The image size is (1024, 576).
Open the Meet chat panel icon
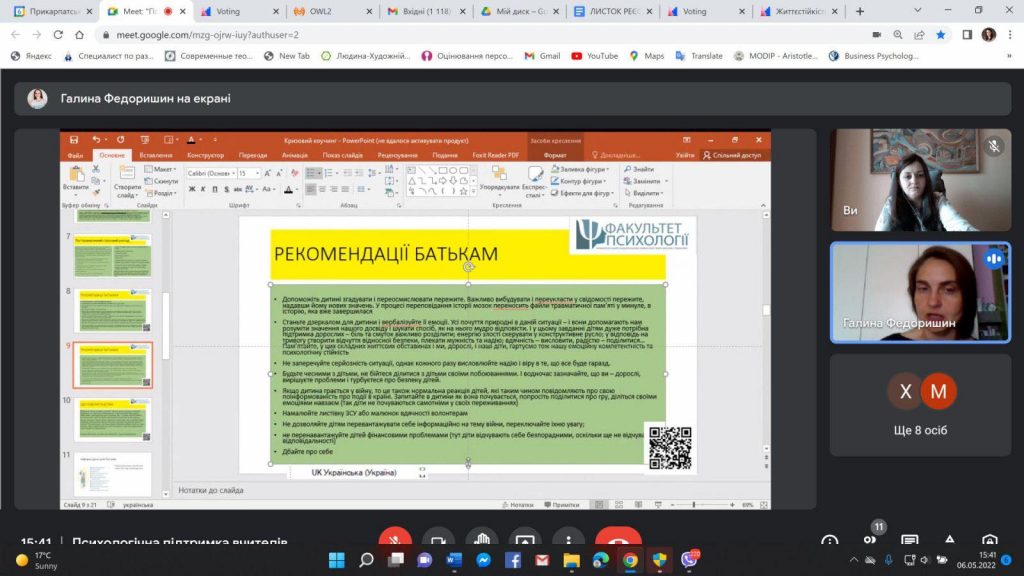(909, 542)
